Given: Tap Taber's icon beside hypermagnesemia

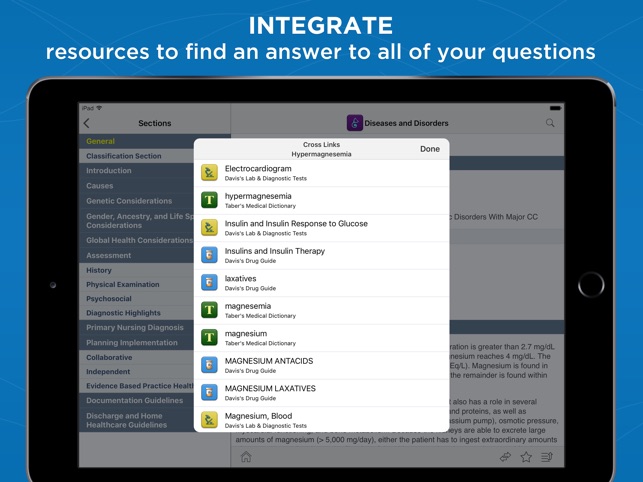Looking at the screenshot, I should 209,200.
